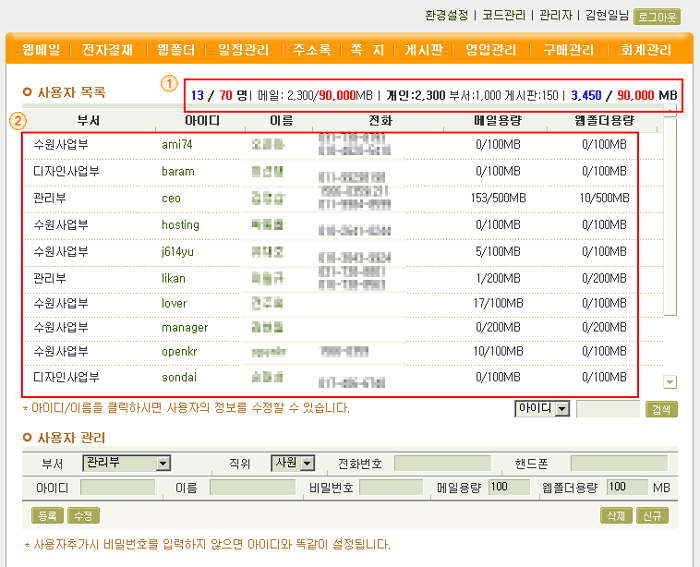This screenshot has height=567, width=700.
Task: Select user ID ceo to edit
Action: 171,198
